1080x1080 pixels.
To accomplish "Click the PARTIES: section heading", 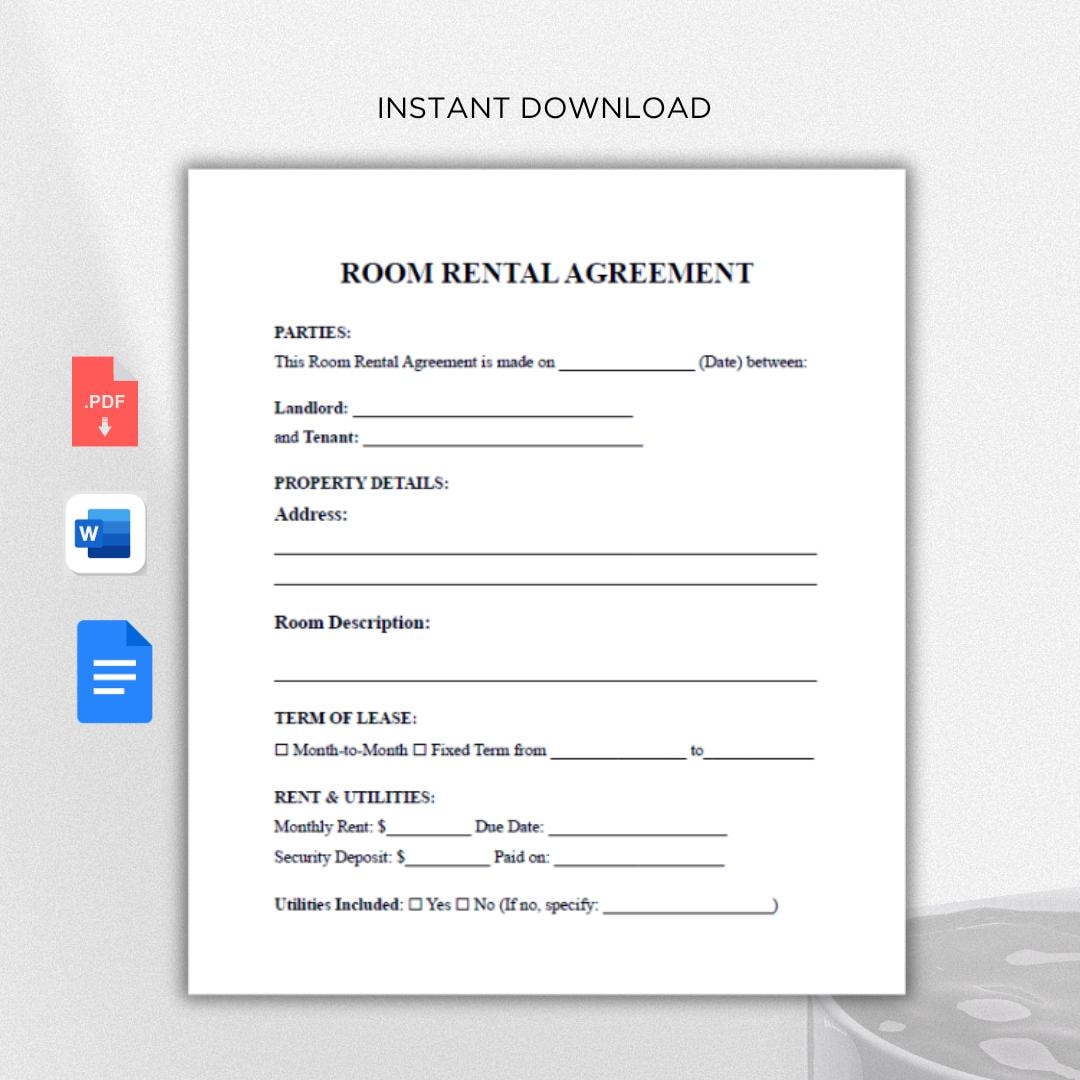I will tap(313, 333).
